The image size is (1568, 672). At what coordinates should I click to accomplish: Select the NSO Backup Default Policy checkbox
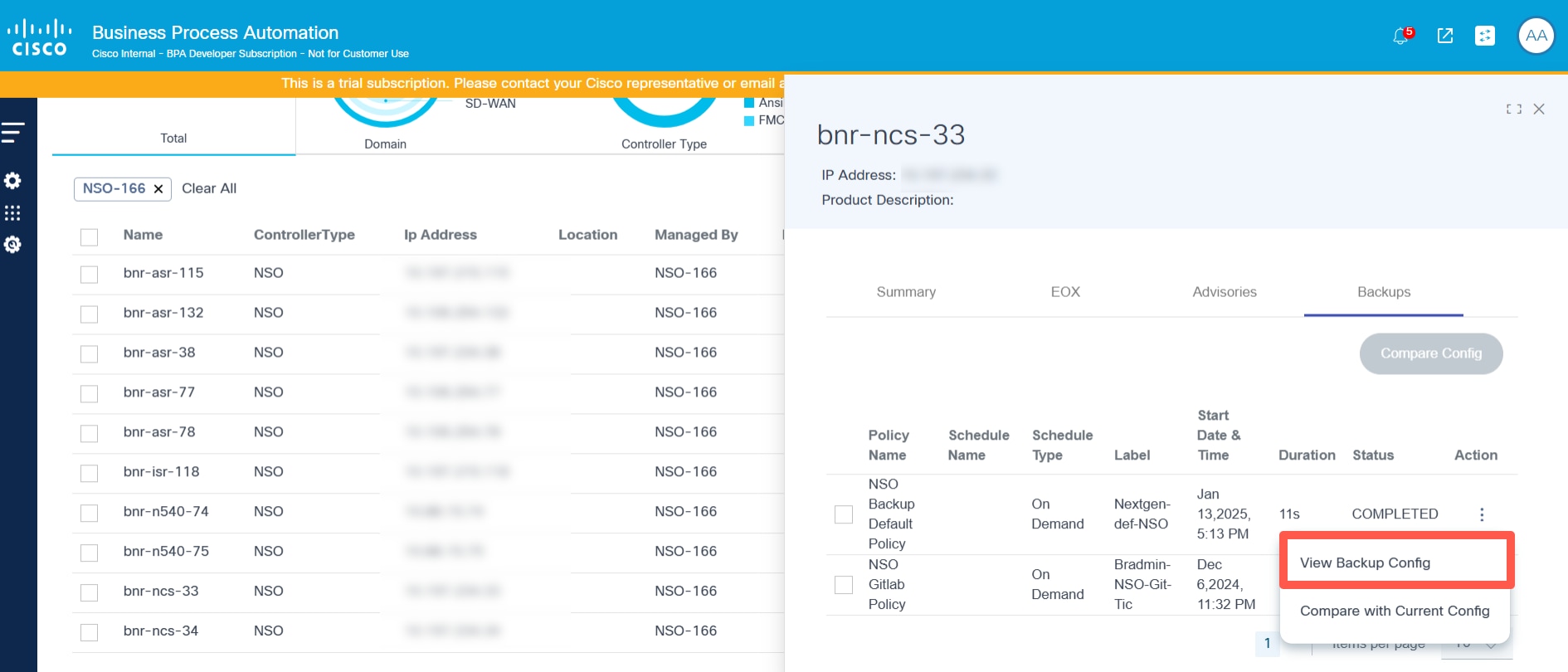coord(844,514)
